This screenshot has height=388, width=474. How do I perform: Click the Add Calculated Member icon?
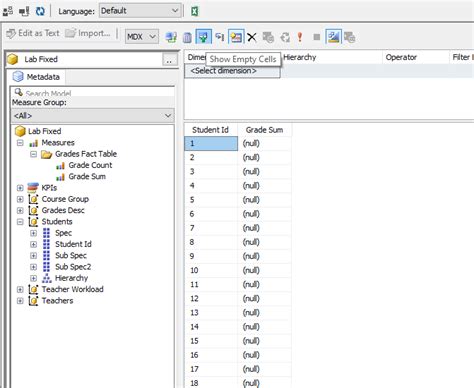(171, 37)
